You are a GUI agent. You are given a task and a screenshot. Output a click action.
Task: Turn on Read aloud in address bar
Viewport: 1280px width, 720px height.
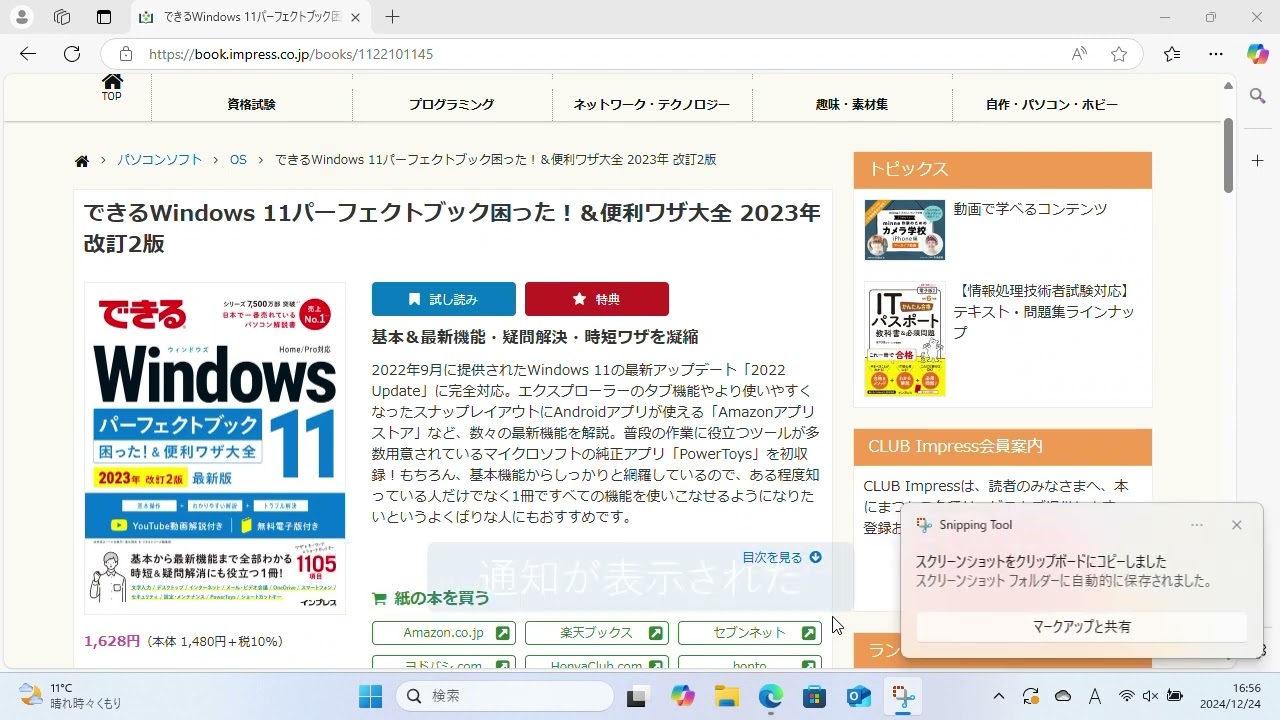coord(1079,54)
